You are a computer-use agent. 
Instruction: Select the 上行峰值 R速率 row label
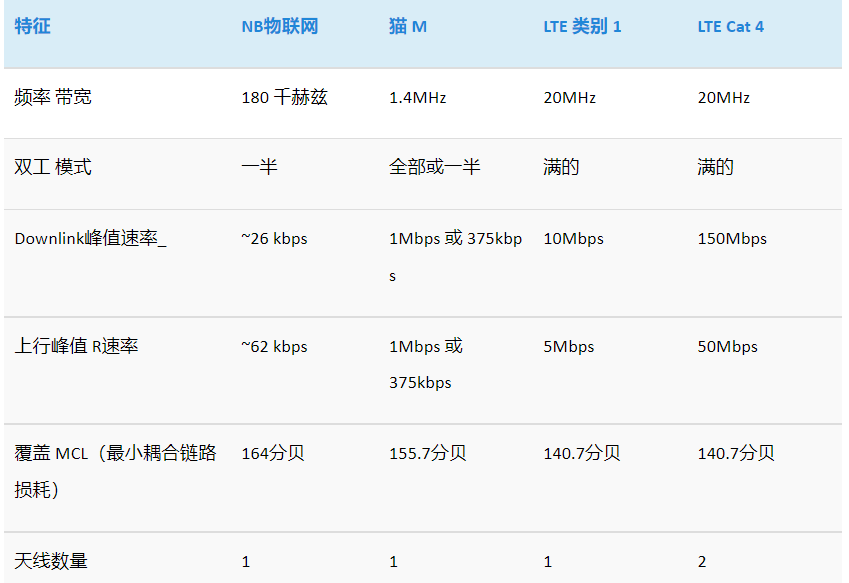click(x=76, y=346)
